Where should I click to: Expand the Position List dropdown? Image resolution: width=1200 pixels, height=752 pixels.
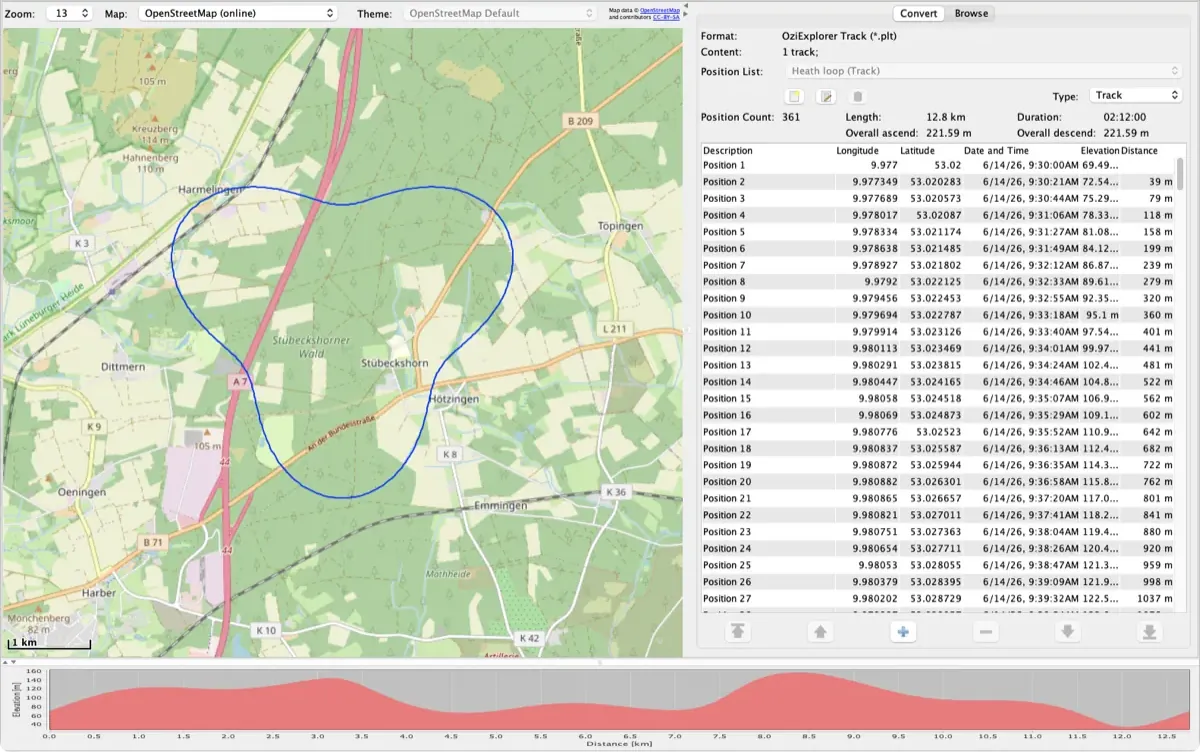[x=983, y=71]
